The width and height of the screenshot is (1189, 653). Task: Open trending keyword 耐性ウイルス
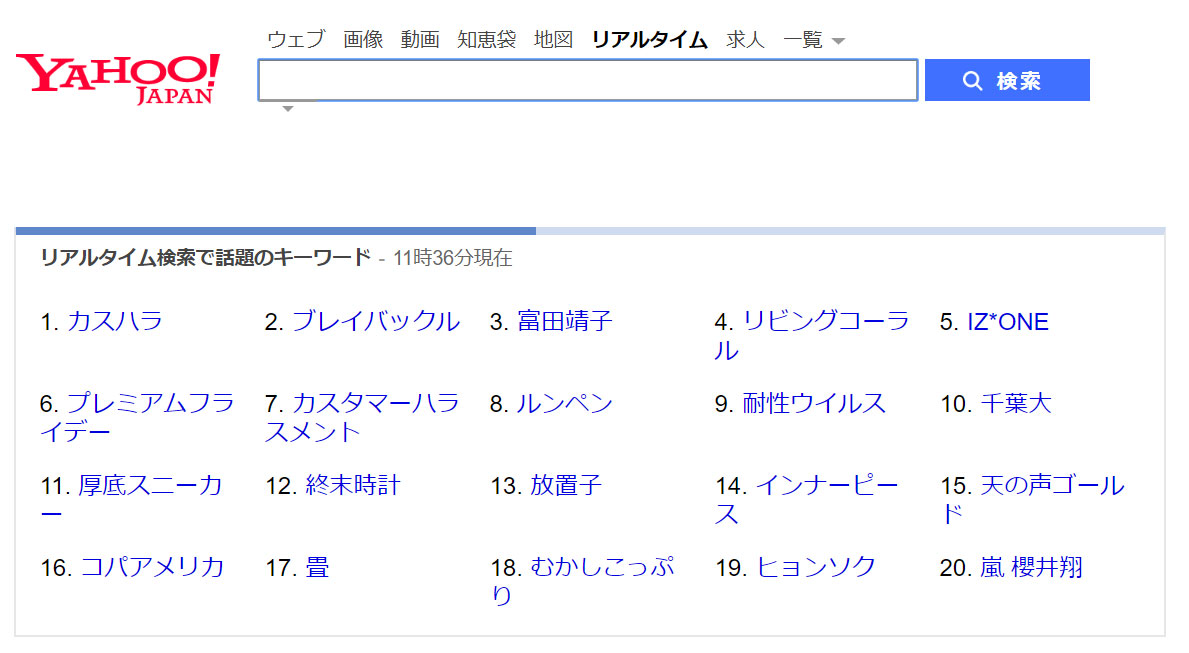tap(814, 403)
